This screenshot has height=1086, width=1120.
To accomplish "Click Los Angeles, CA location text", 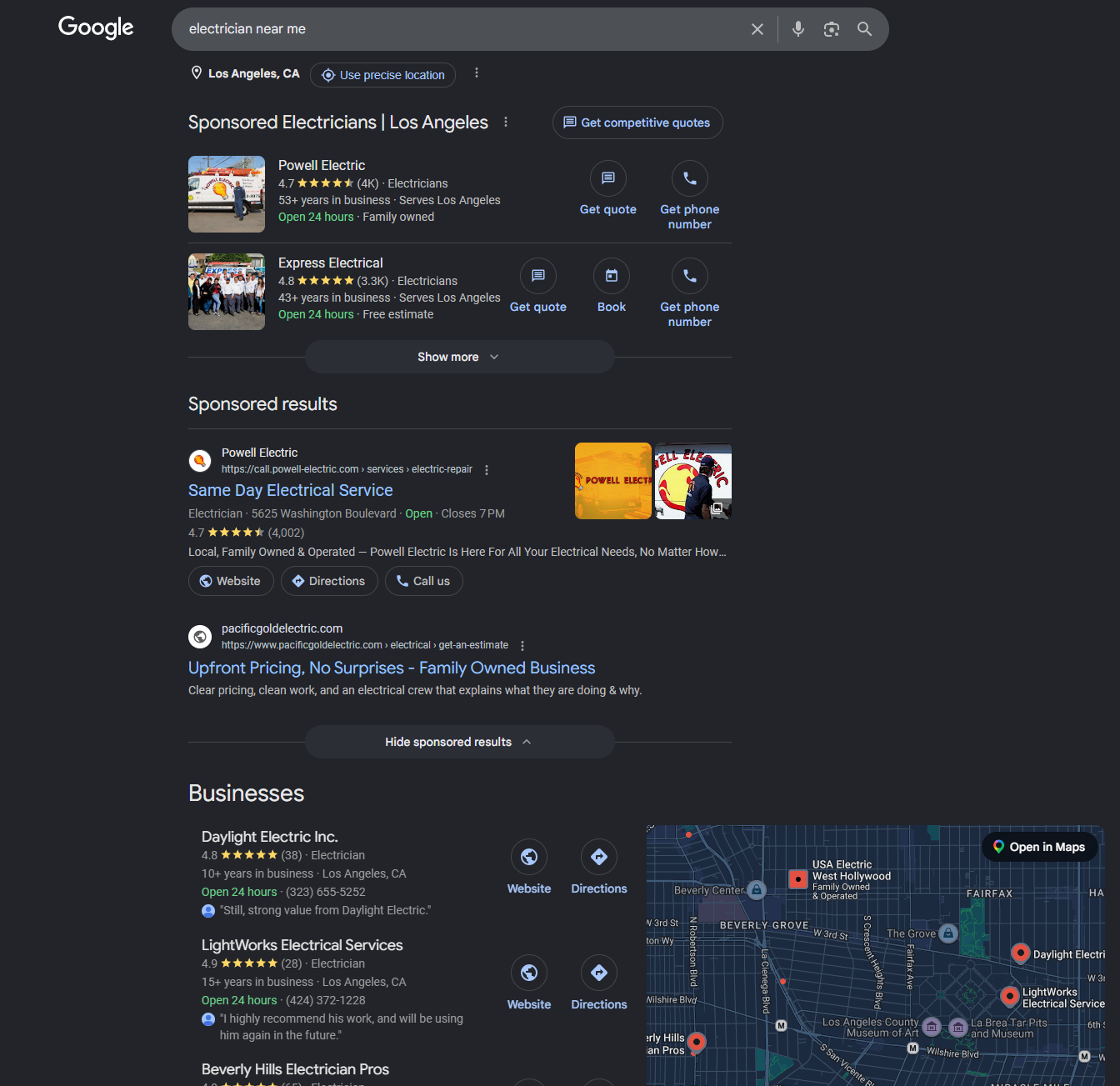I will (254, 73).
